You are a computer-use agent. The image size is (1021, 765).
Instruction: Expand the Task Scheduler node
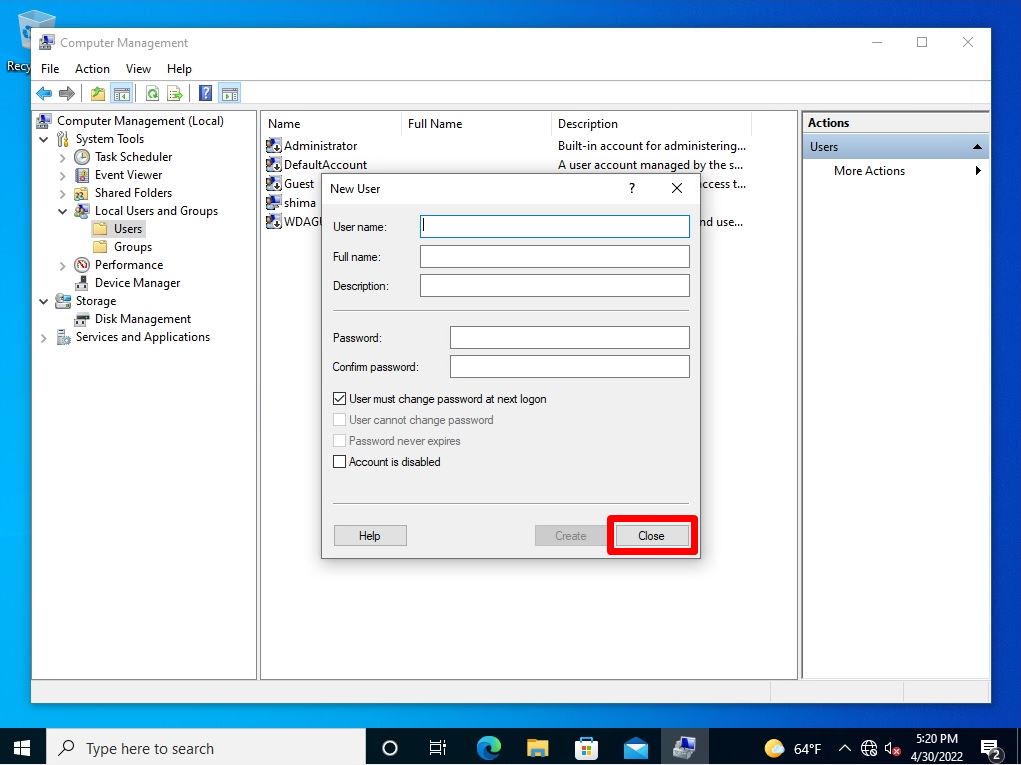pyautogui.click(x=63, y=158)
